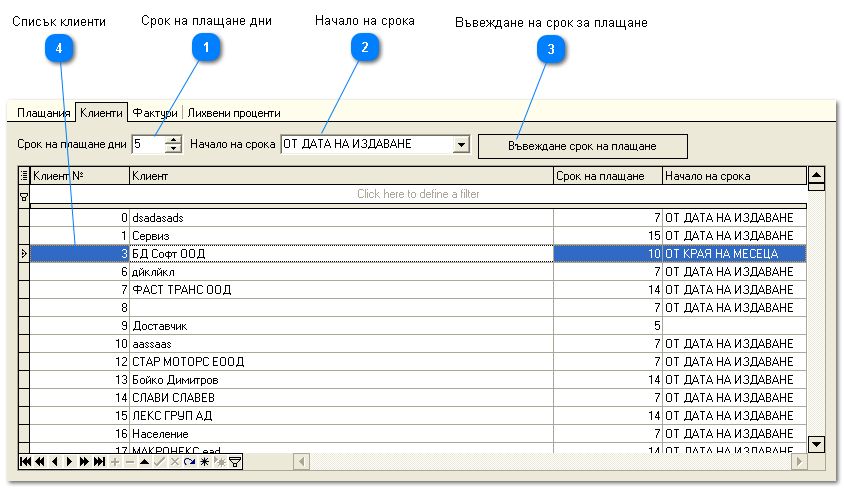The height and width of the screenshot is (489, 844).
Task: Save bookmark with the asterisk icon
Action: pos(205,462)
